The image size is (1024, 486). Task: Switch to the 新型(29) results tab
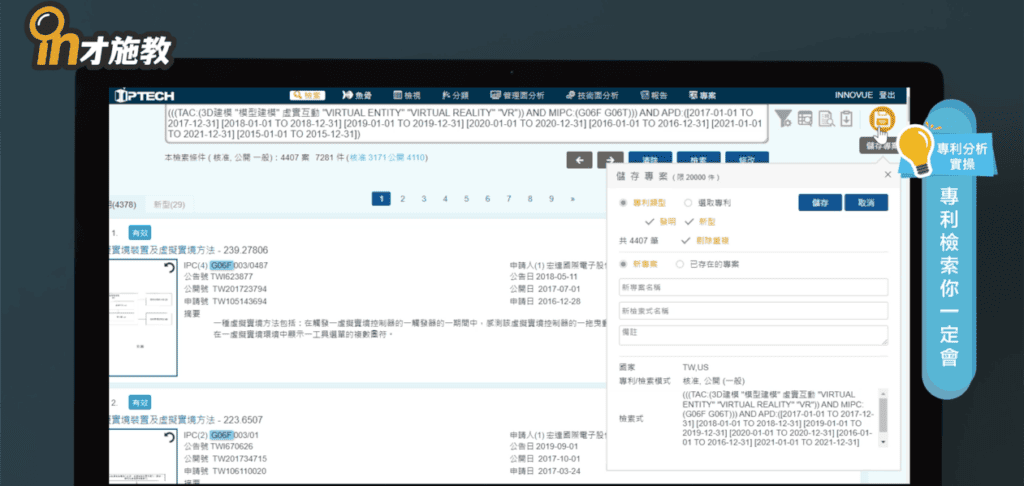(x=168, y=204)
